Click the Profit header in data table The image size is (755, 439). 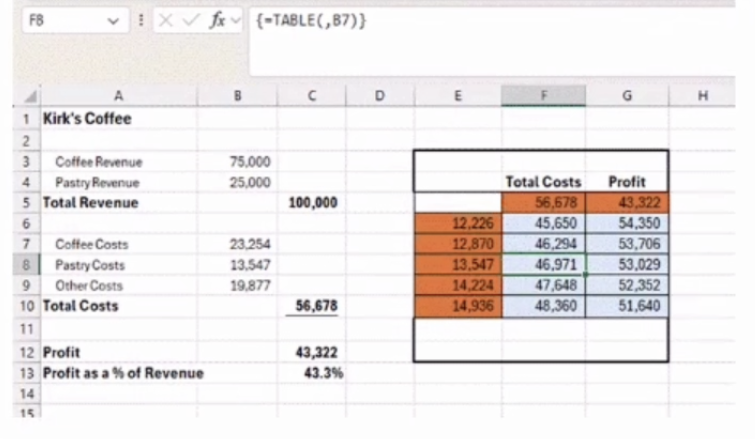coord(627,182)
